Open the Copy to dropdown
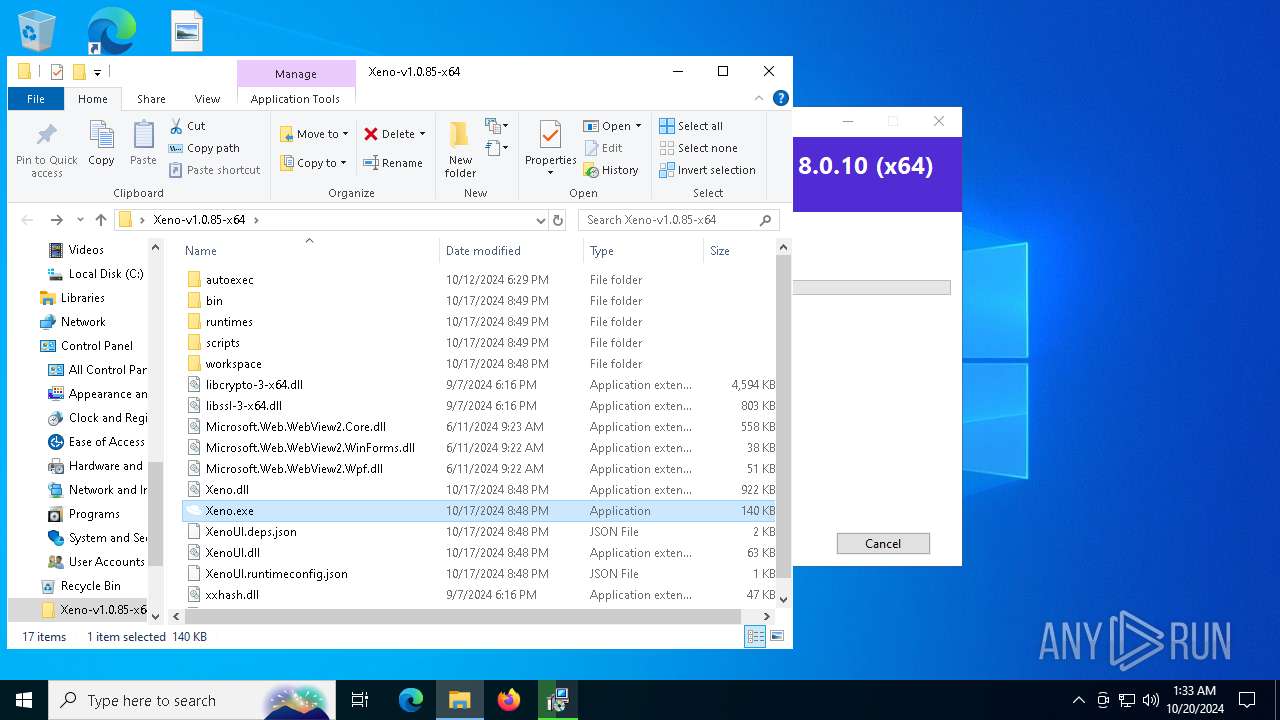1280x720 pixels. 313,163
